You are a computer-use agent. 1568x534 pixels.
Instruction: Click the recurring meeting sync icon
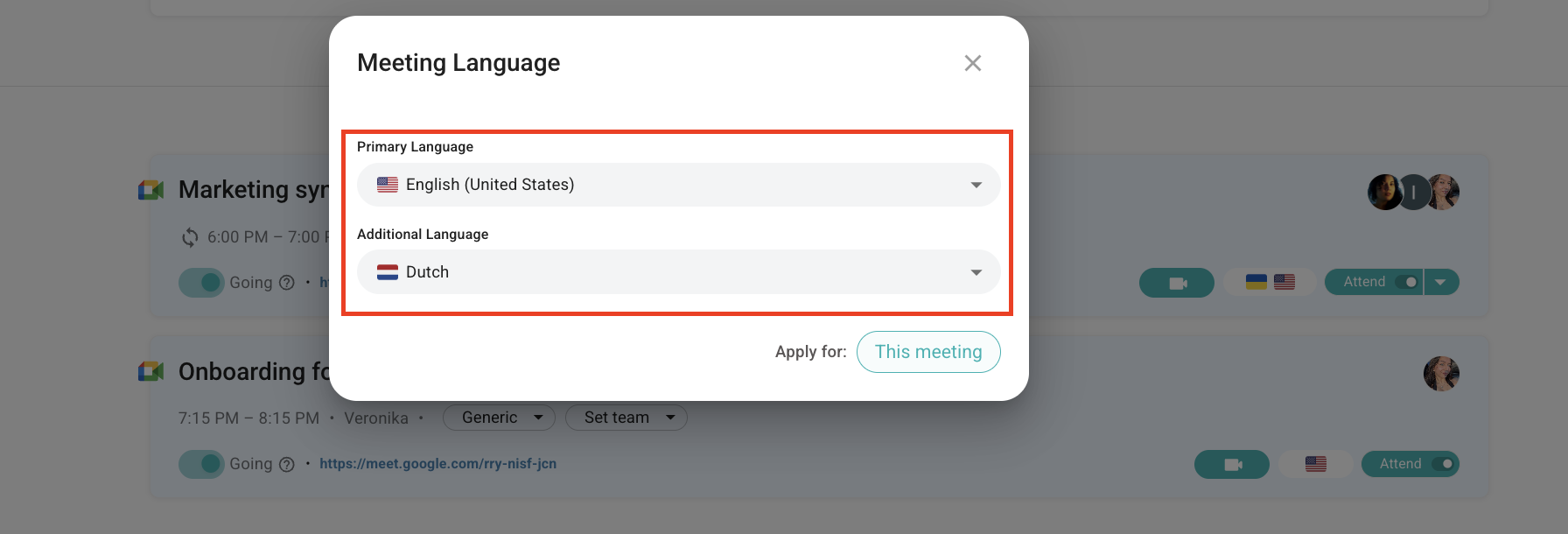click(x=190, y=237)
